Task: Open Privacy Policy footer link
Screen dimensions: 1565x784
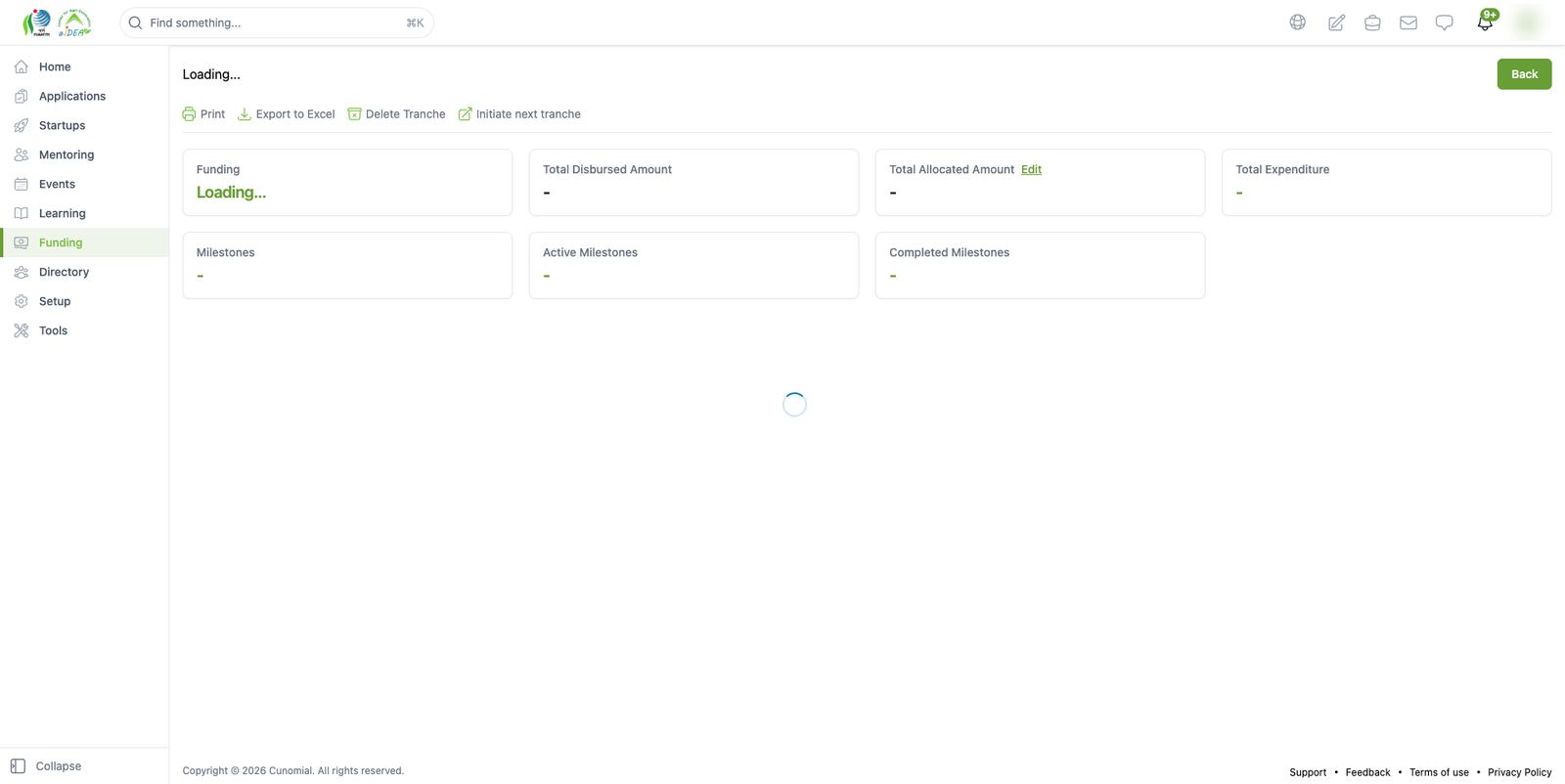Action: (x=1519, y=772)
